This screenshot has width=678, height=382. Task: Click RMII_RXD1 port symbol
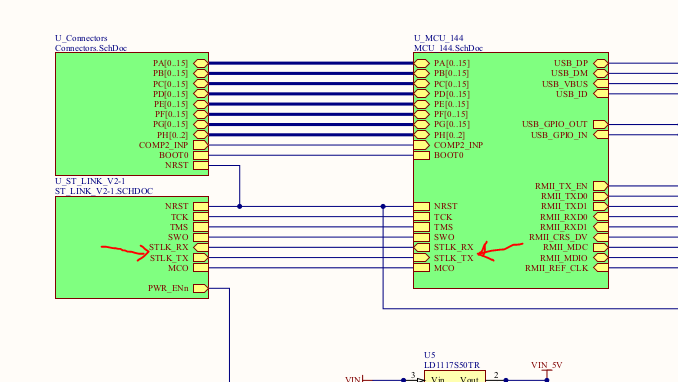(601, 227)
